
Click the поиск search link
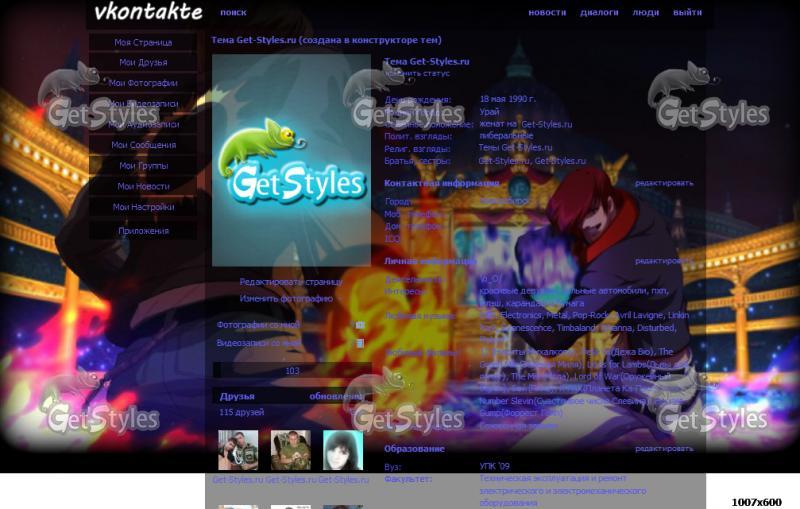click(233, 13)
